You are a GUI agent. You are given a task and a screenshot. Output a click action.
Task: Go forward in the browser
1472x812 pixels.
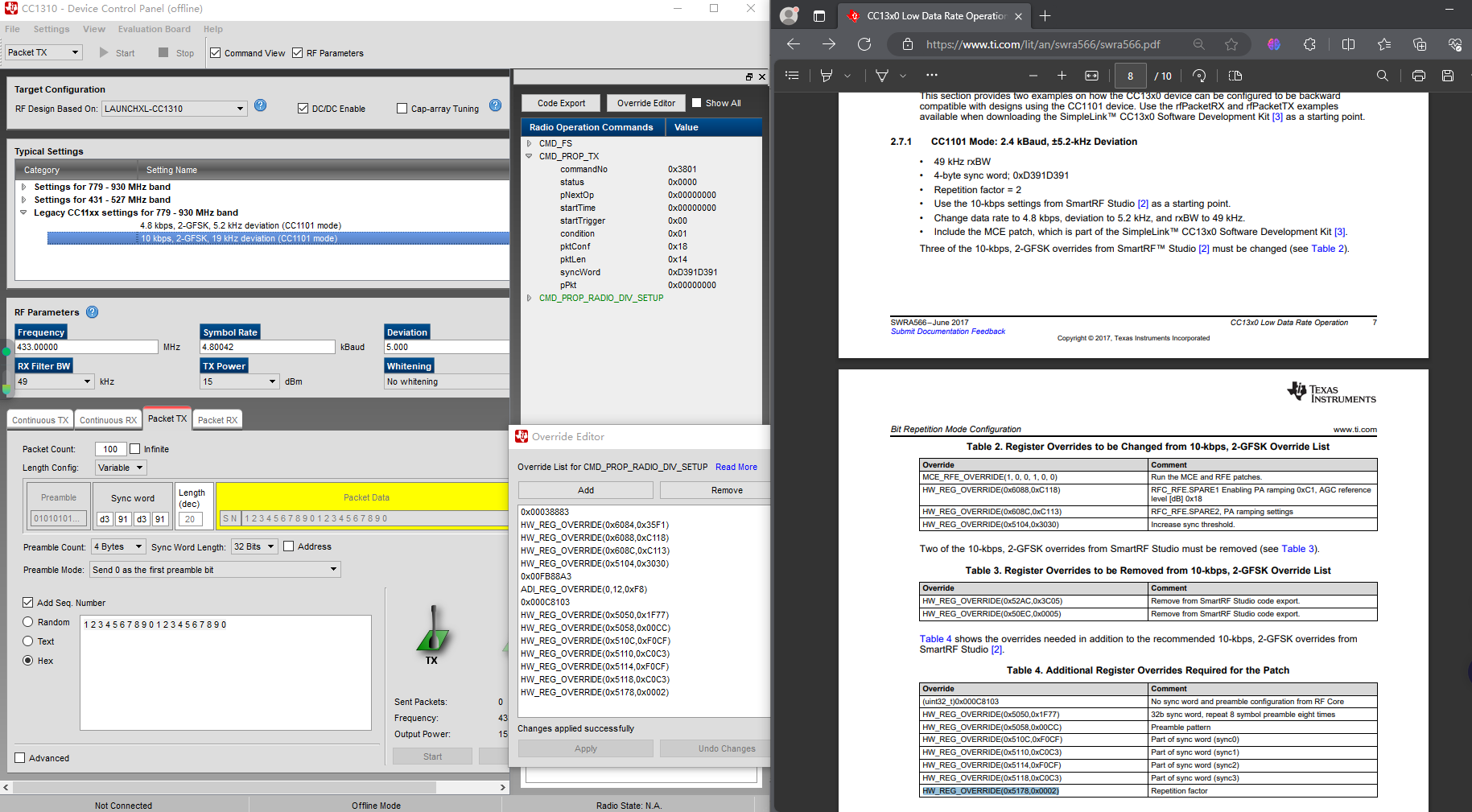click(x=829, y=44)
